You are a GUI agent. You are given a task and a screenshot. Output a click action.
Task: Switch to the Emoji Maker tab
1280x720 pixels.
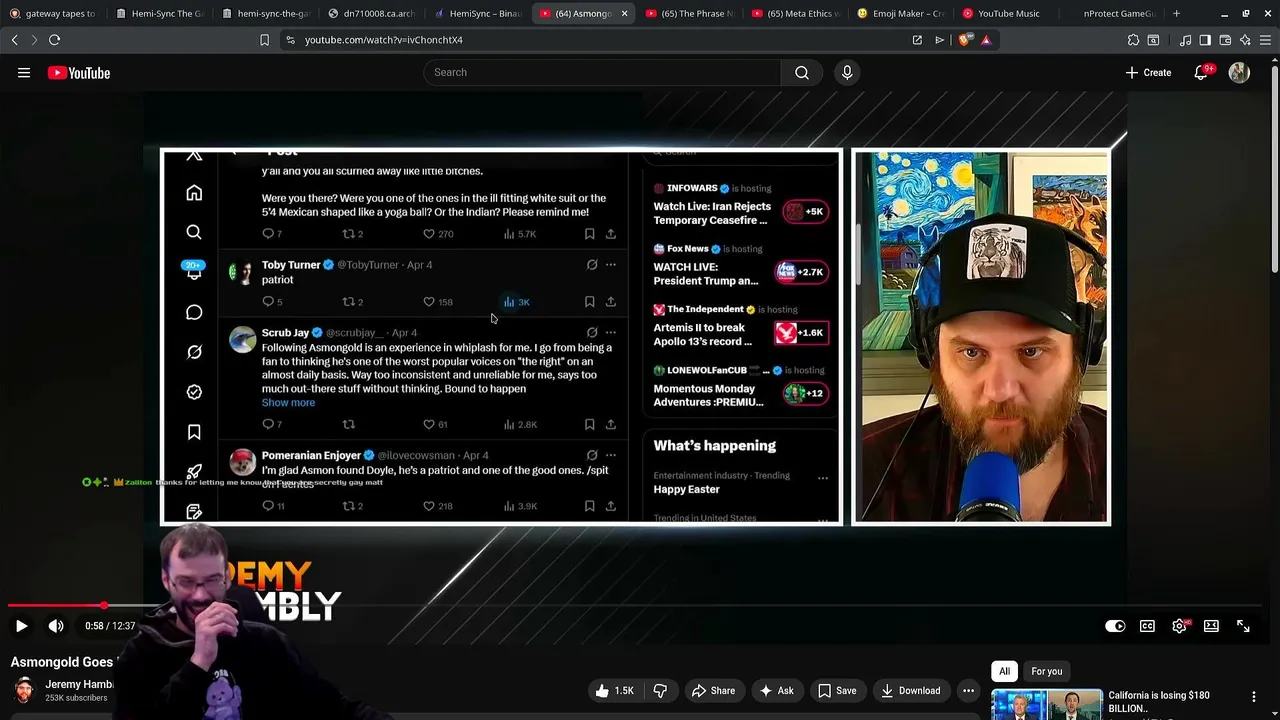click(901, 13)
